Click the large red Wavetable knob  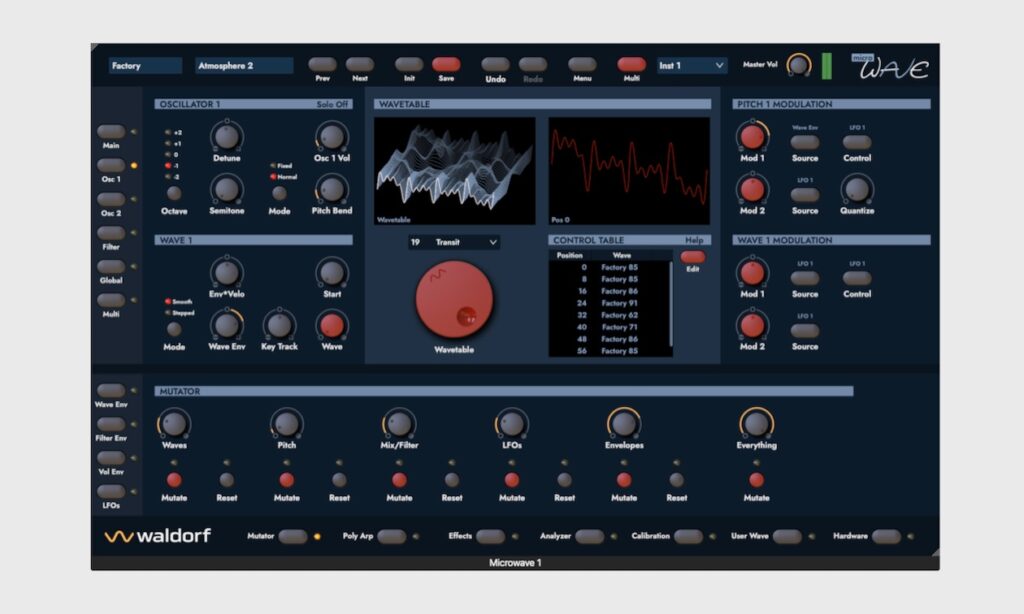455,300
